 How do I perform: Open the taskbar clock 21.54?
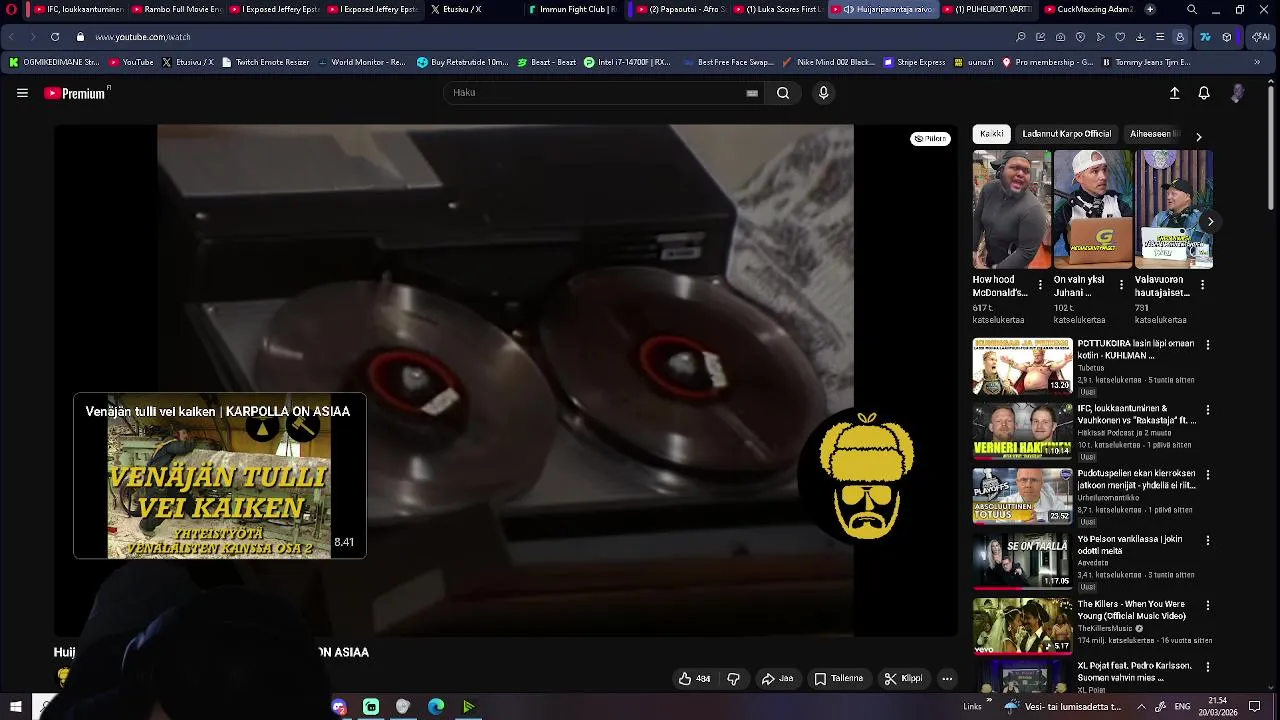tap(1217, 707)
